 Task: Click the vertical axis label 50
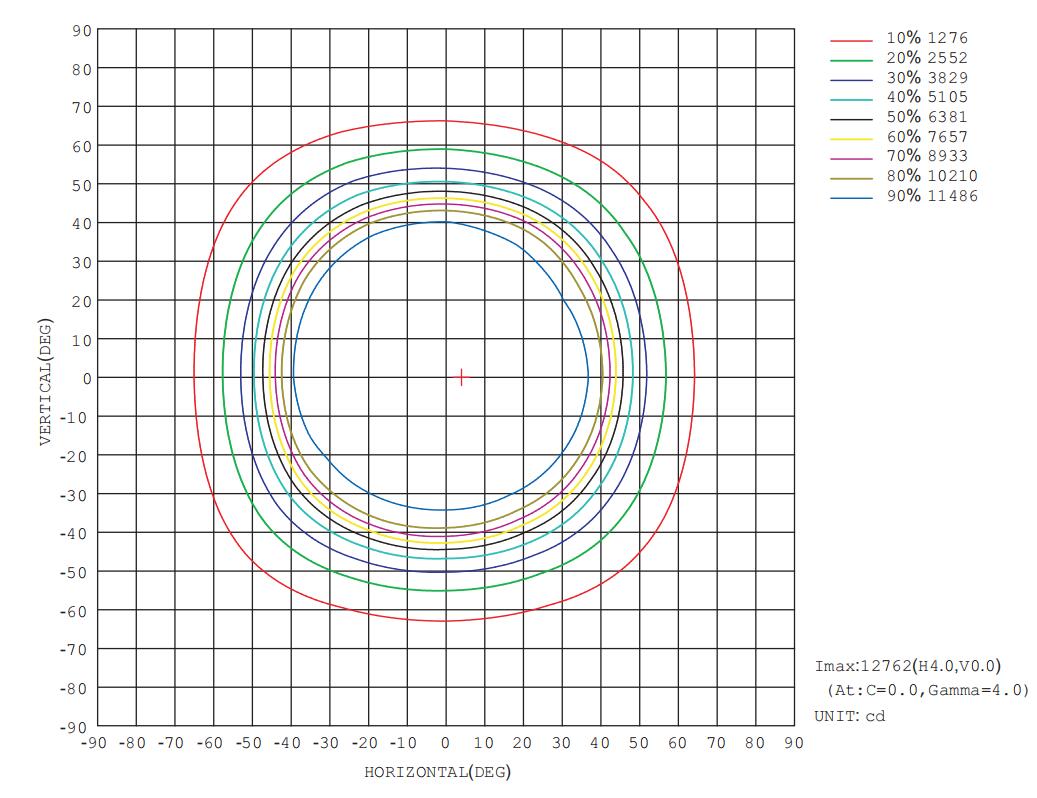click(82, 185)
